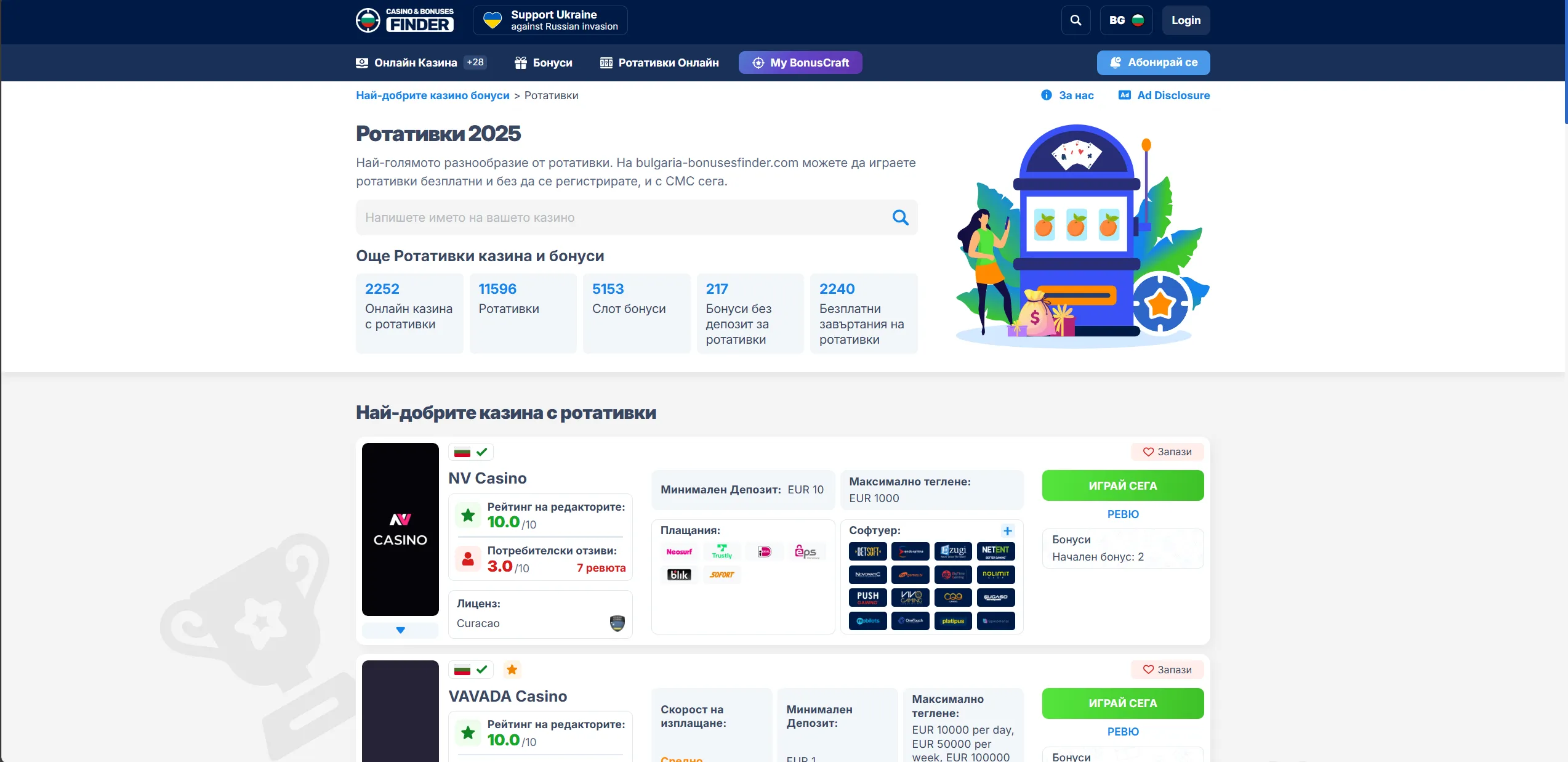The width and height of the screenshot is (1568, 762).
Task: Click the NetEnt software provider logo
Action: [995, 551]
